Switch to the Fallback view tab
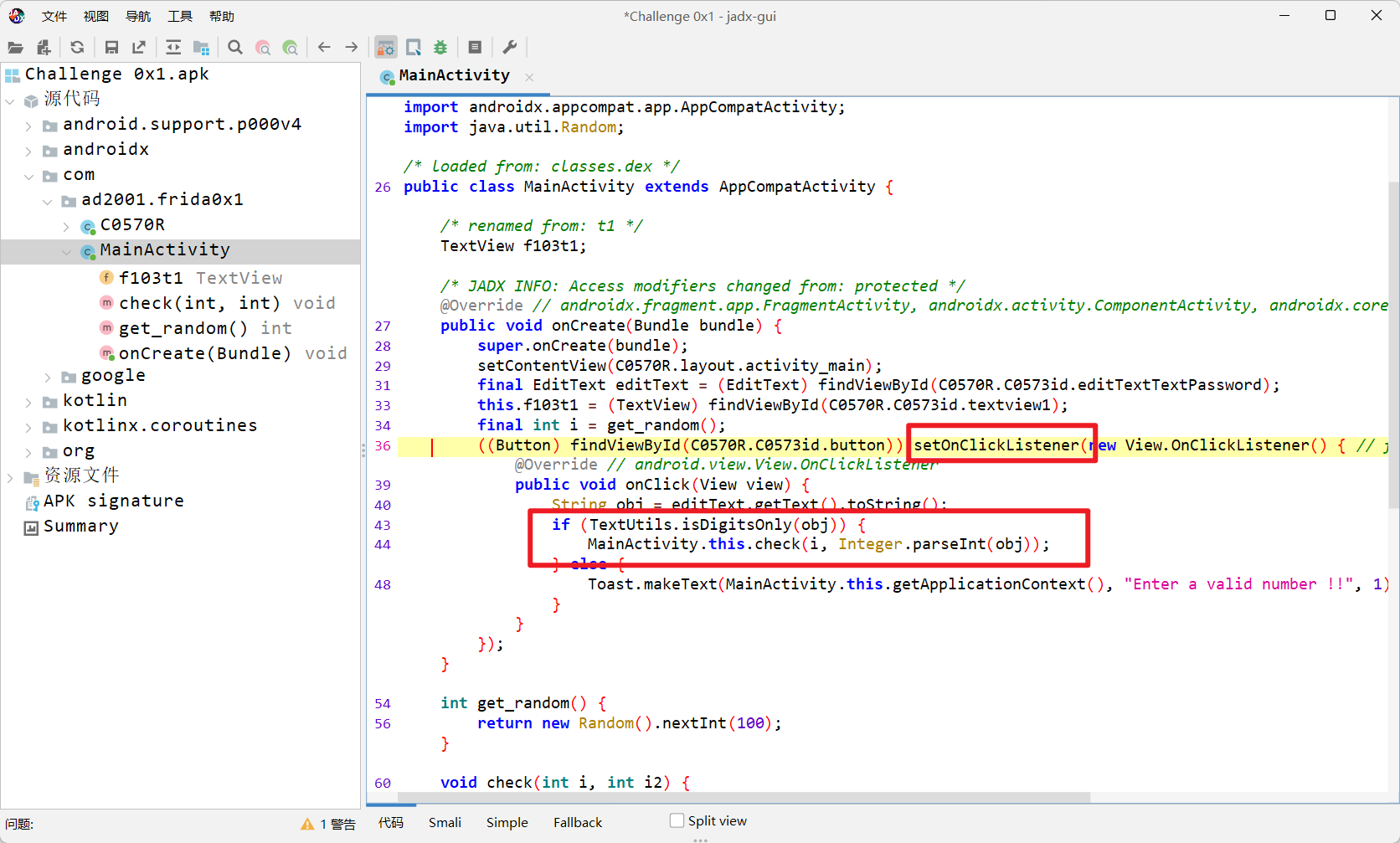 578,822
